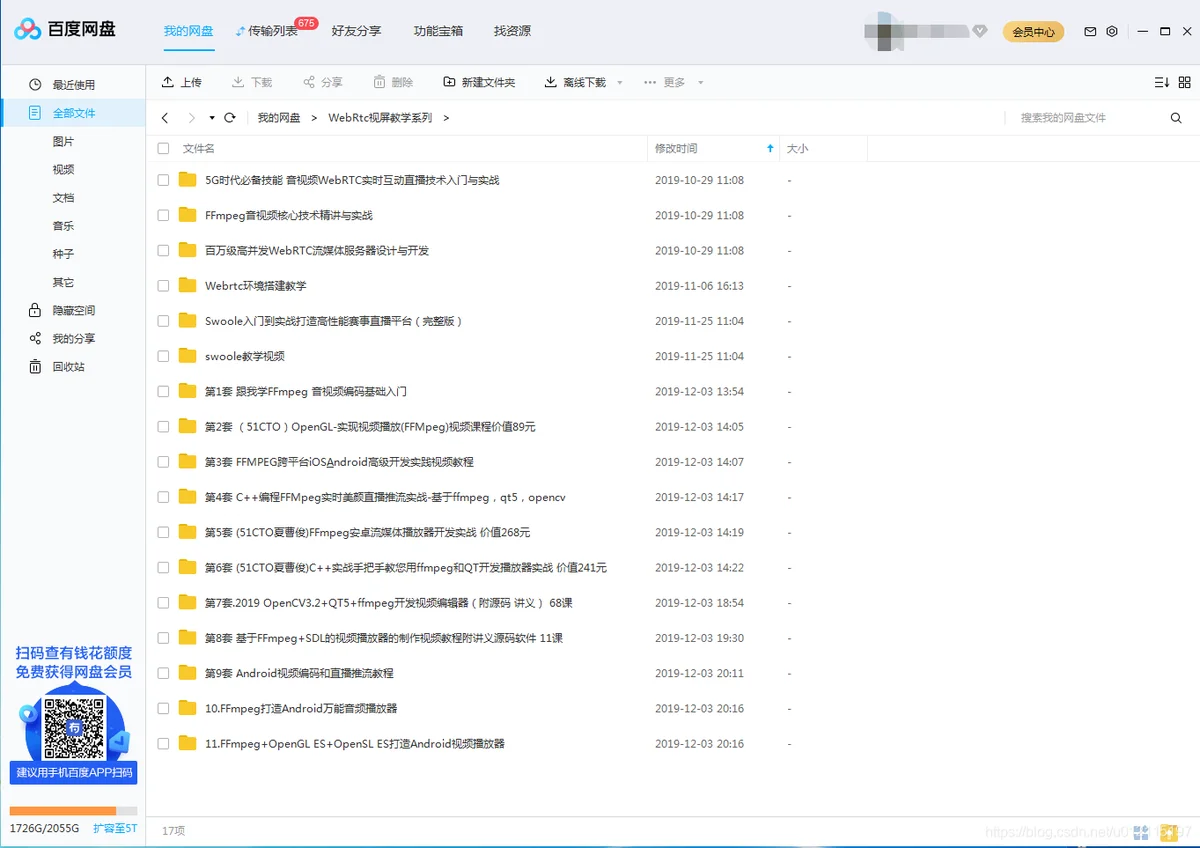Open the sort order icon
The height and width of the screenshot is (848, 1200).
pyautogui.click(x=1161, y=82)
